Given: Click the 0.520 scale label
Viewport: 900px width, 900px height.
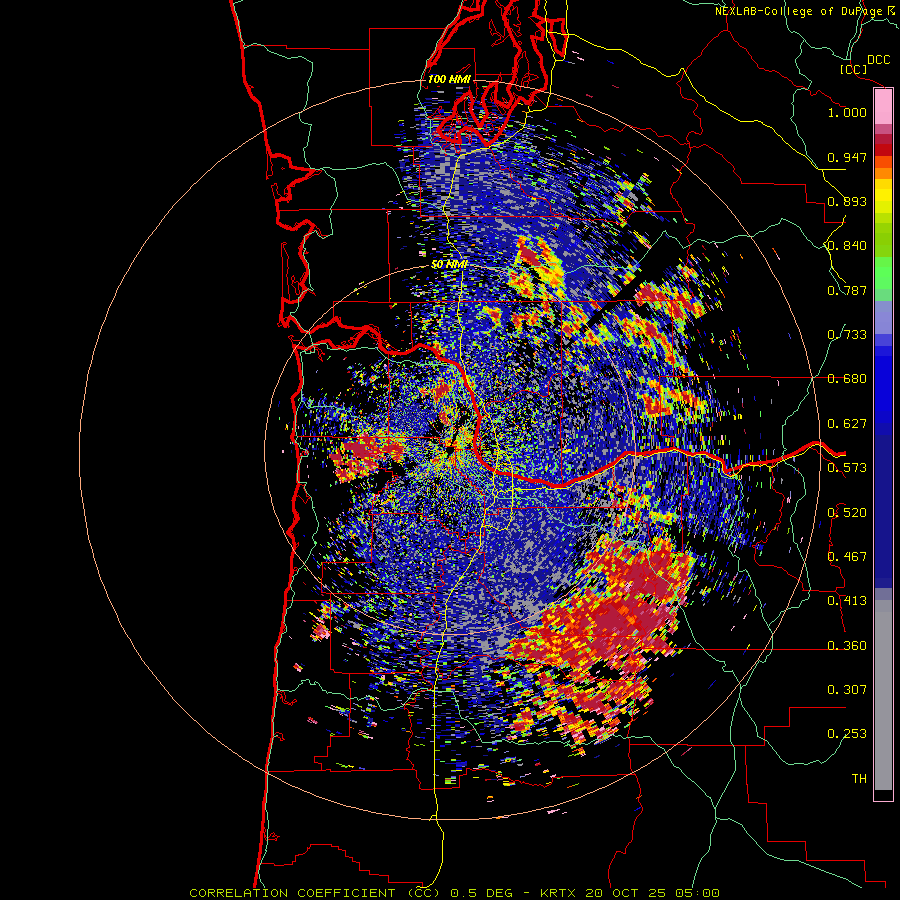Looking at the screenshot, I should pyautogui.click(x=847, y=513).
